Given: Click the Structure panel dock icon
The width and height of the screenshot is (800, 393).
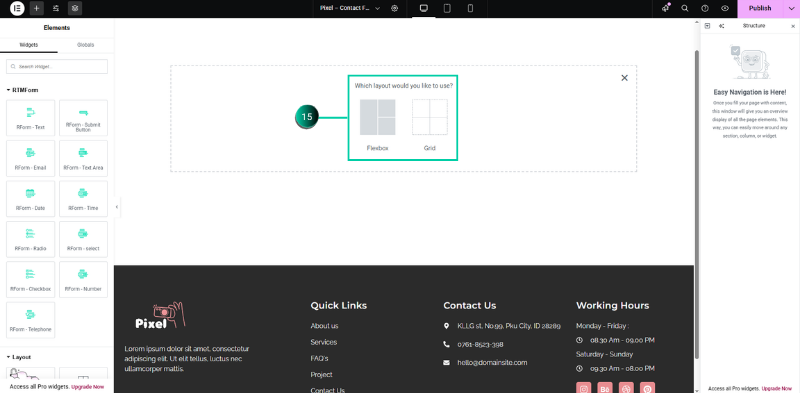Looking at the screenshot, I should [x=707, y=26].
